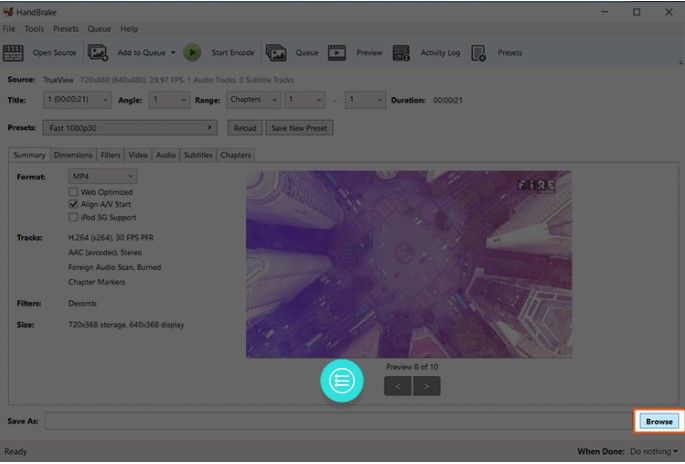Click the Browse button
This screenshot has width=685, height=464.
(x=658, y=422)
